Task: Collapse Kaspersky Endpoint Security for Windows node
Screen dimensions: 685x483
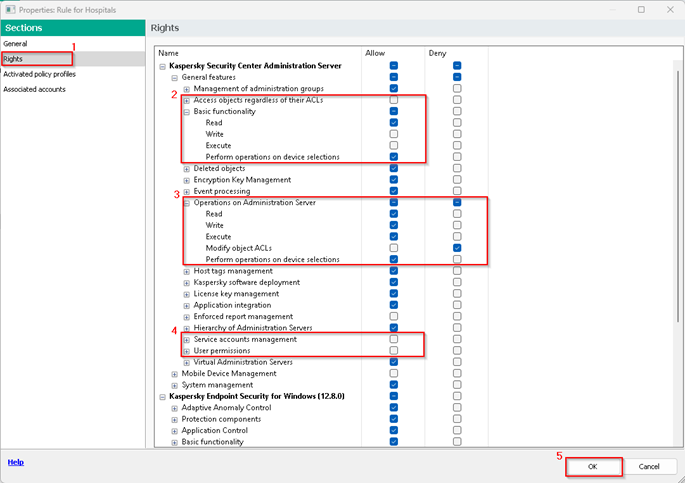Action: (163, 397)
